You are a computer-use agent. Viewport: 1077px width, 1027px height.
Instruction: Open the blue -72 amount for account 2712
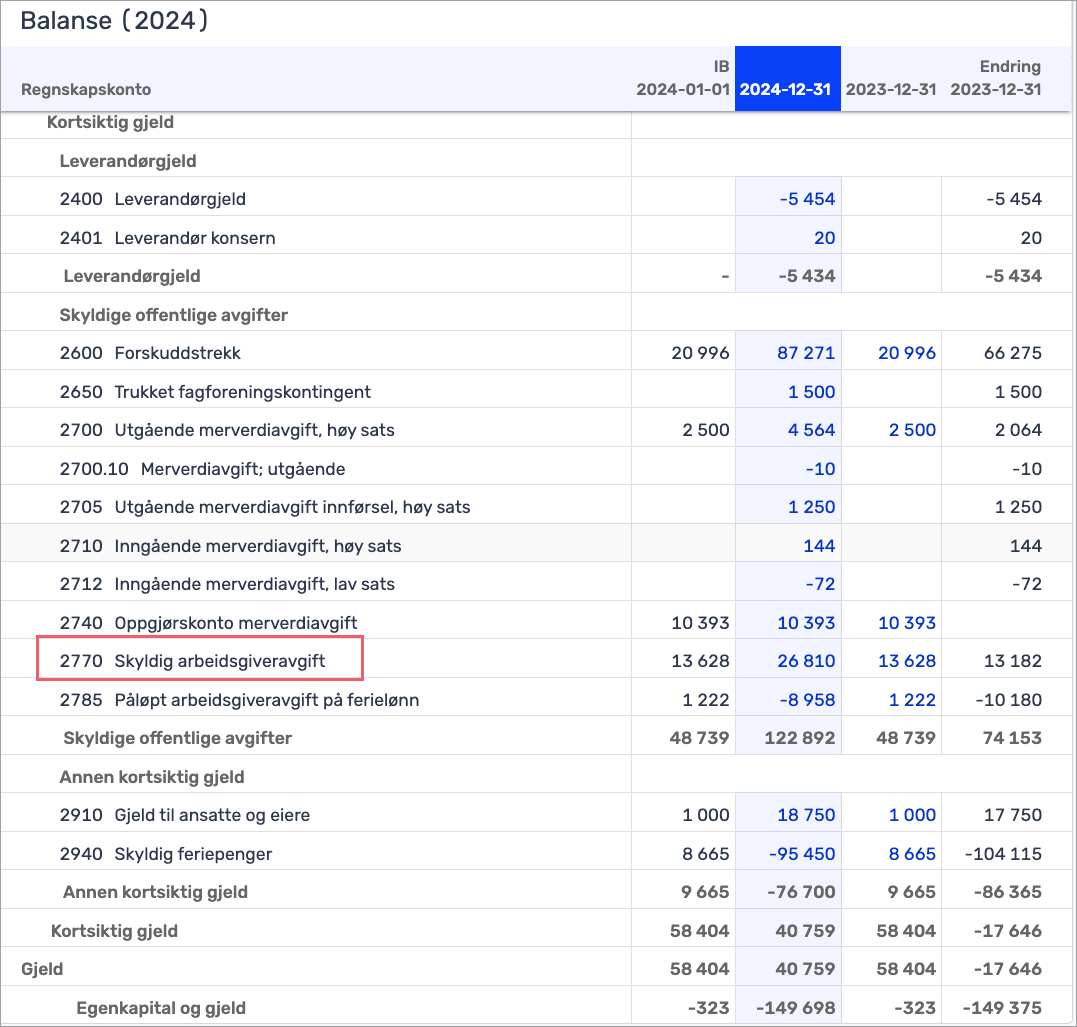[x=818, y=584]
